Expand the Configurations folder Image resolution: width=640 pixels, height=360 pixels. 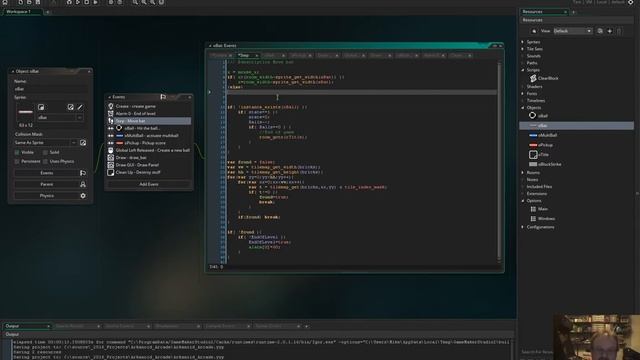(x=522, y=227)
